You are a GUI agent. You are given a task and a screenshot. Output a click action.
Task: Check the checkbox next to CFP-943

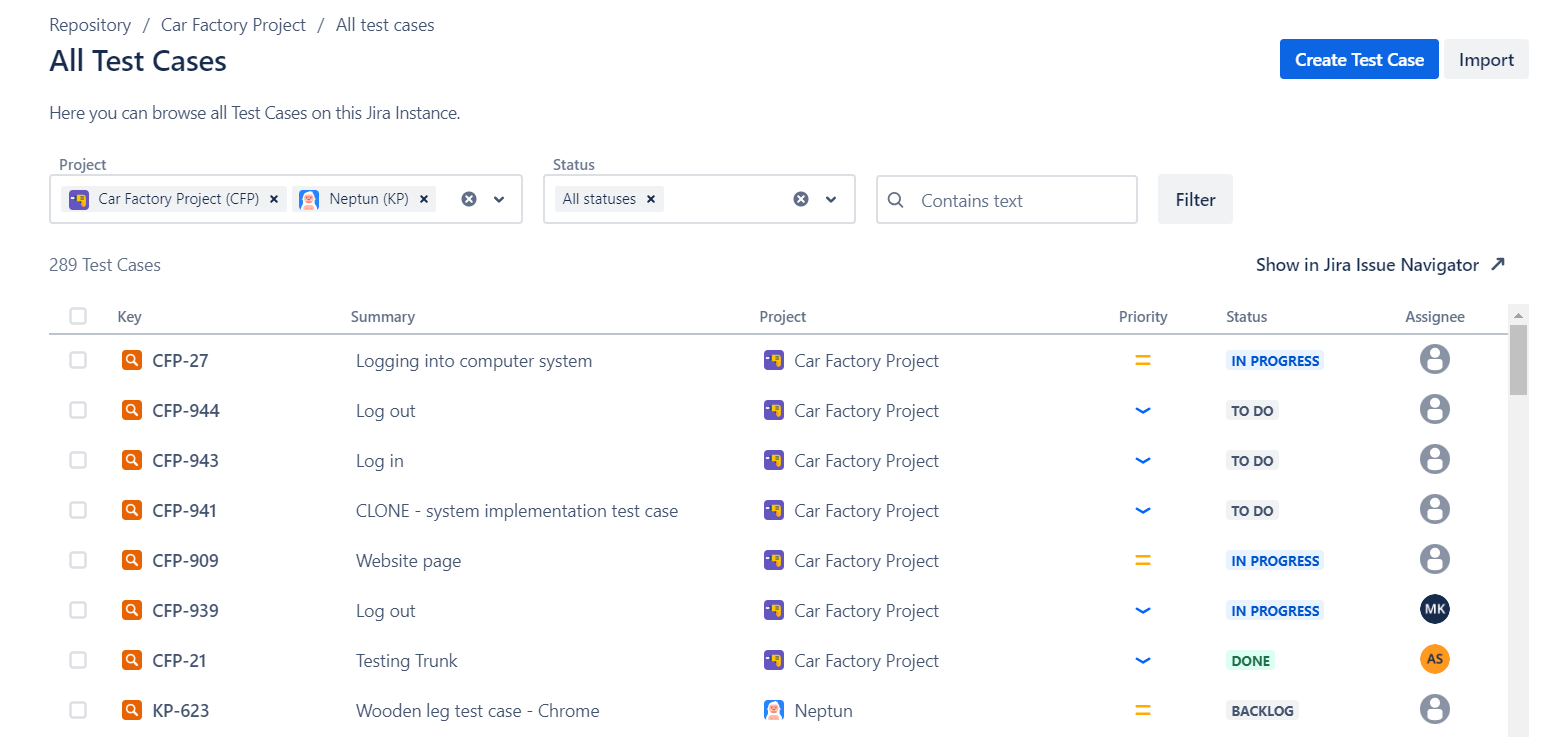click(x=78, y=460)
